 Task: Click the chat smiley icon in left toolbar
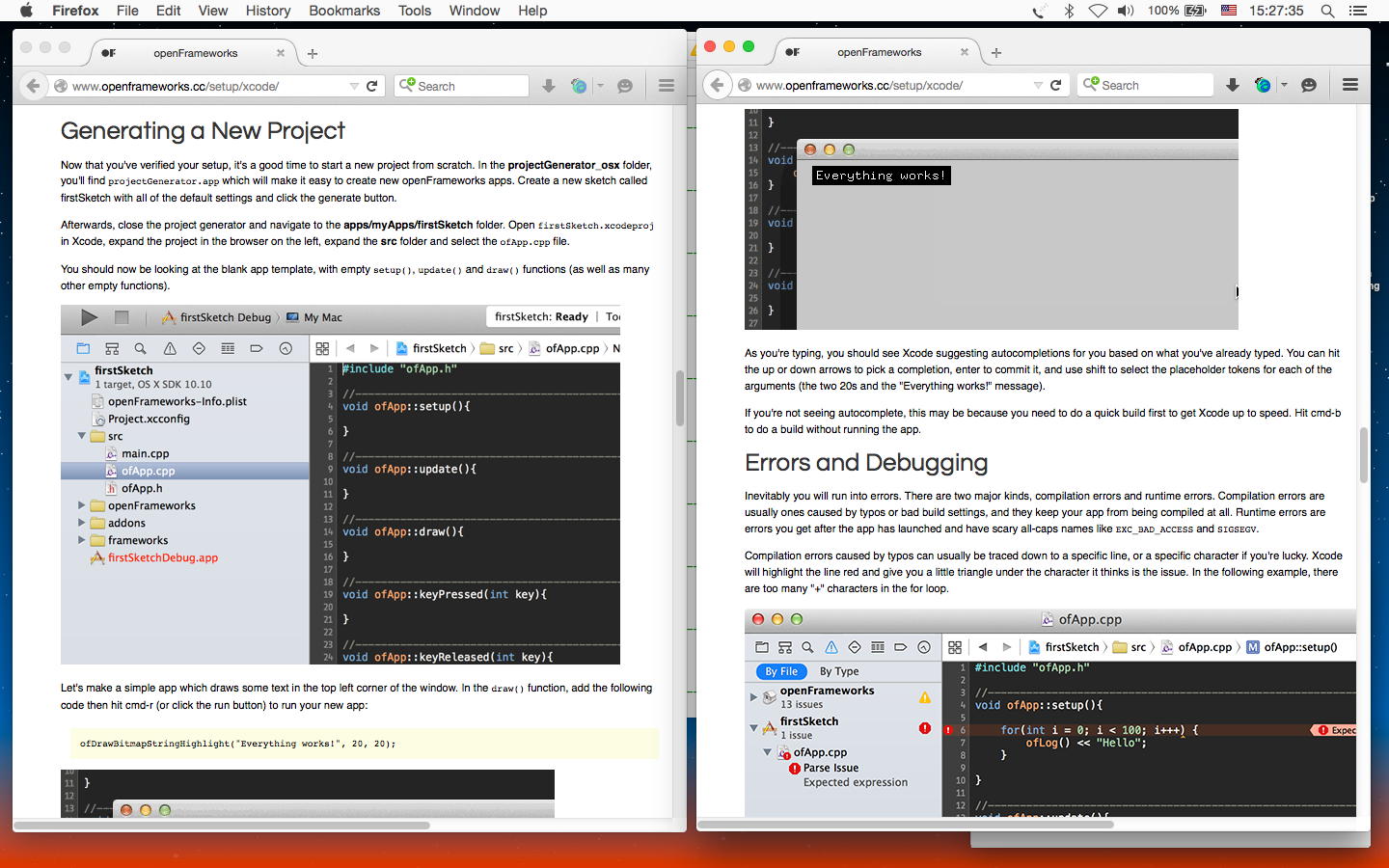click(x=625, y=86)
